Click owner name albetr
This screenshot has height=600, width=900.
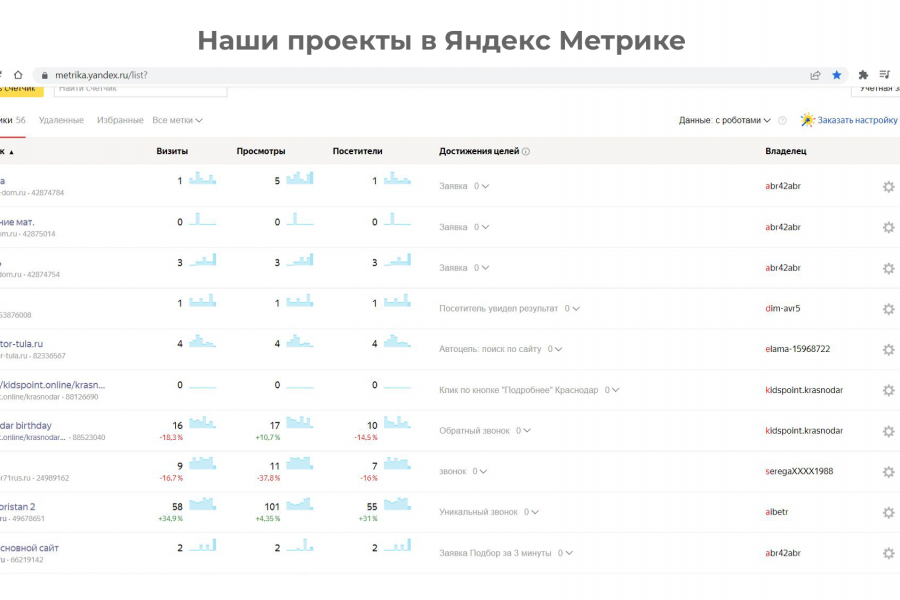click(x=777, y=512)
